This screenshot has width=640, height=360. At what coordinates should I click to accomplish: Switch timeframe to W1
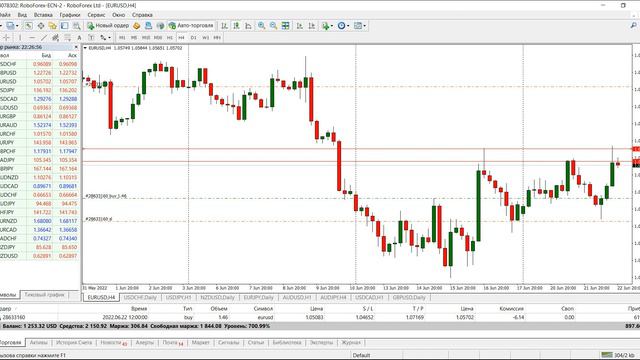click(x=205, y=38)
